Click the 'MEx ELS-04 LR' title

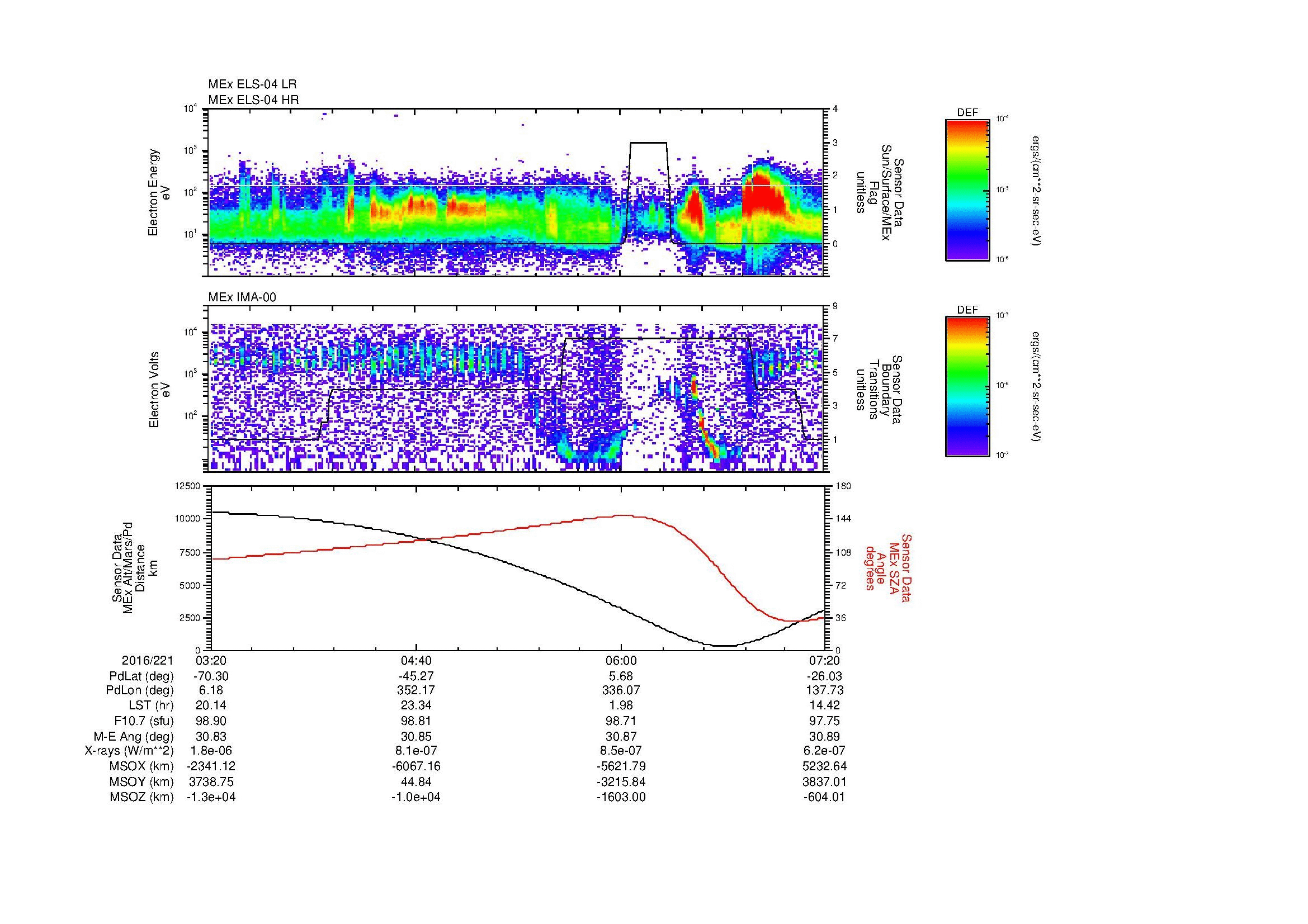coord(252,84)
